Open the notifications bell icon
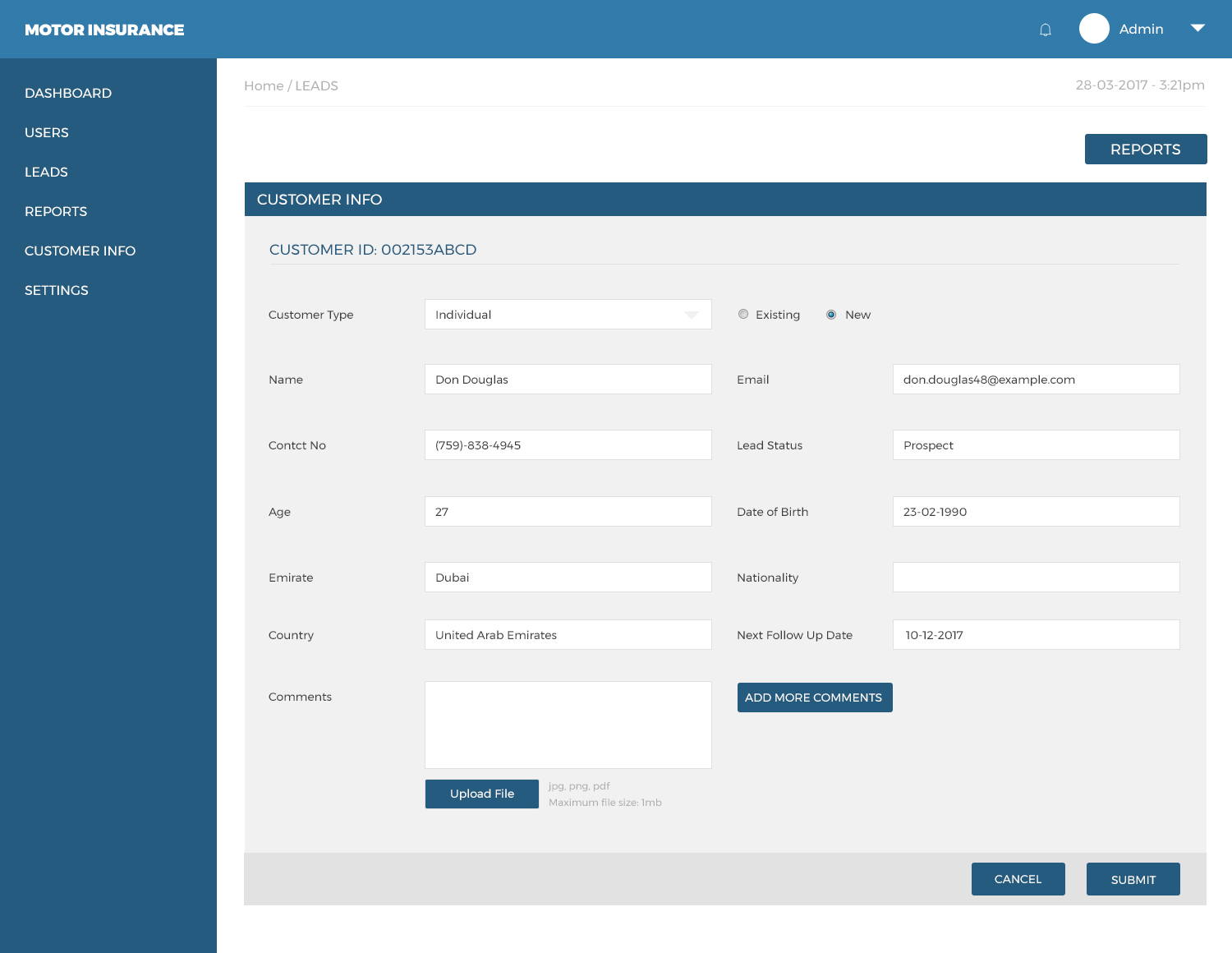Image resolution: width=1232 pixels, height=953 pixels. [x=1046, y=30]
